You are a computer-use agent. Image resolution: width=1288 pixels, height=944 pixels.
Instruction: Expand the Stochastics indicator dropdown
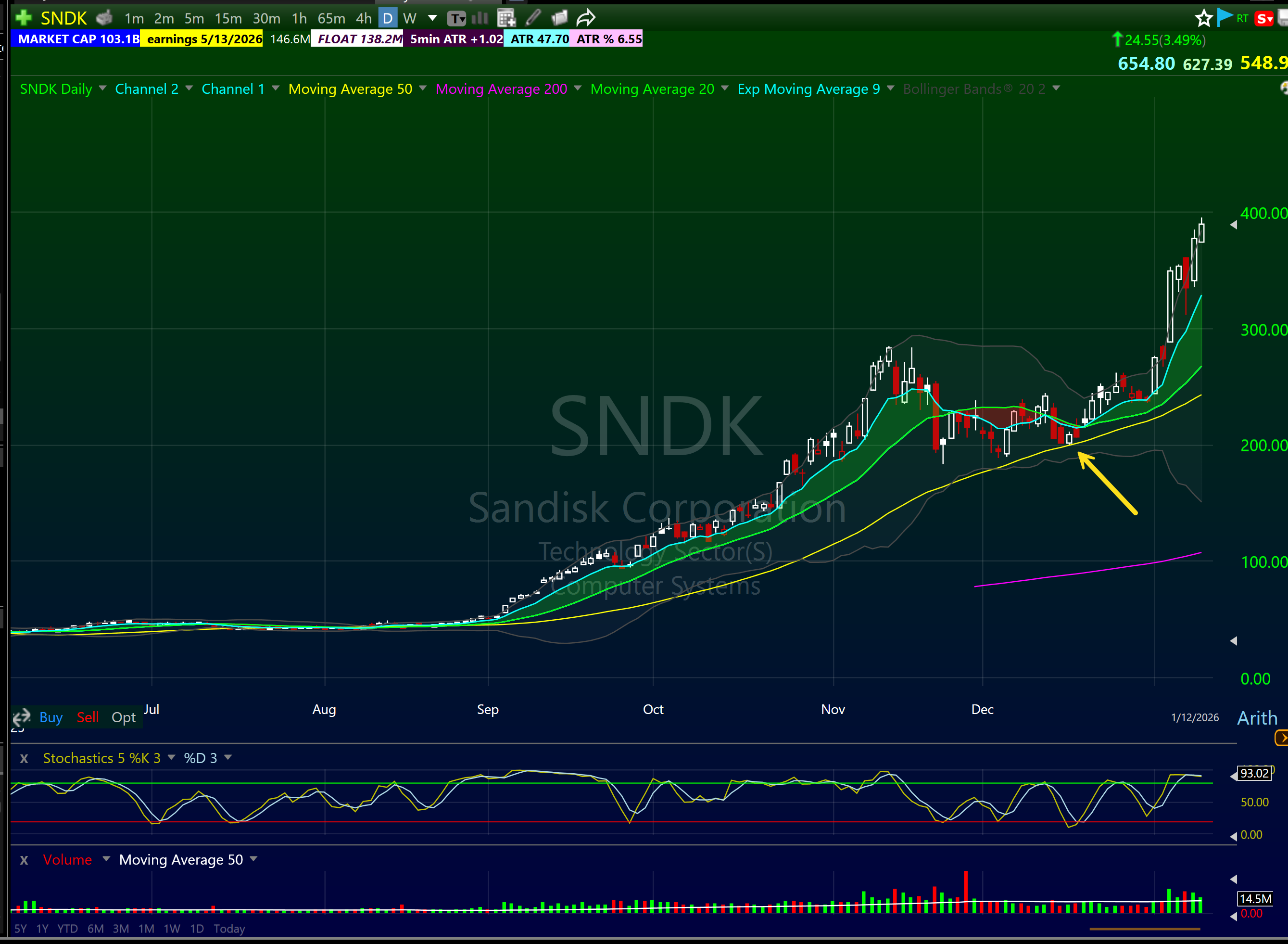(171, 758)
